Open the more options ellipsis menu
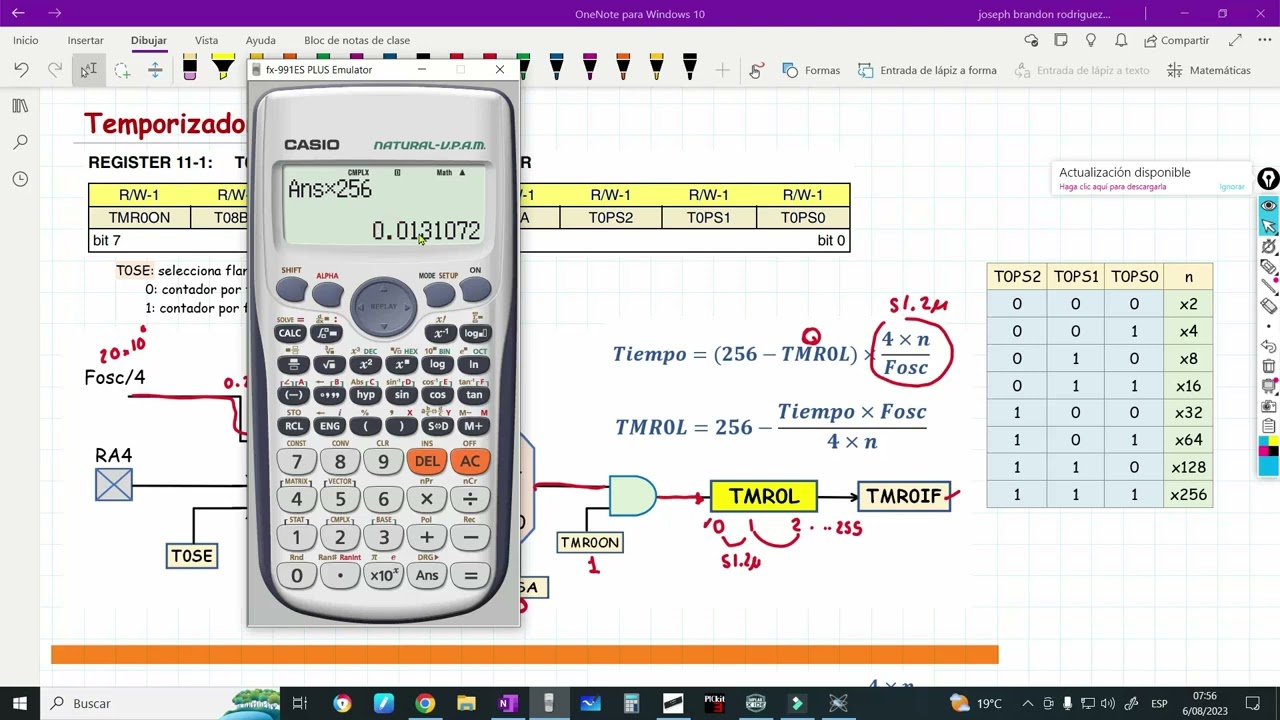This screenshot has height=720, width=1280. (x=1262, y=40)
